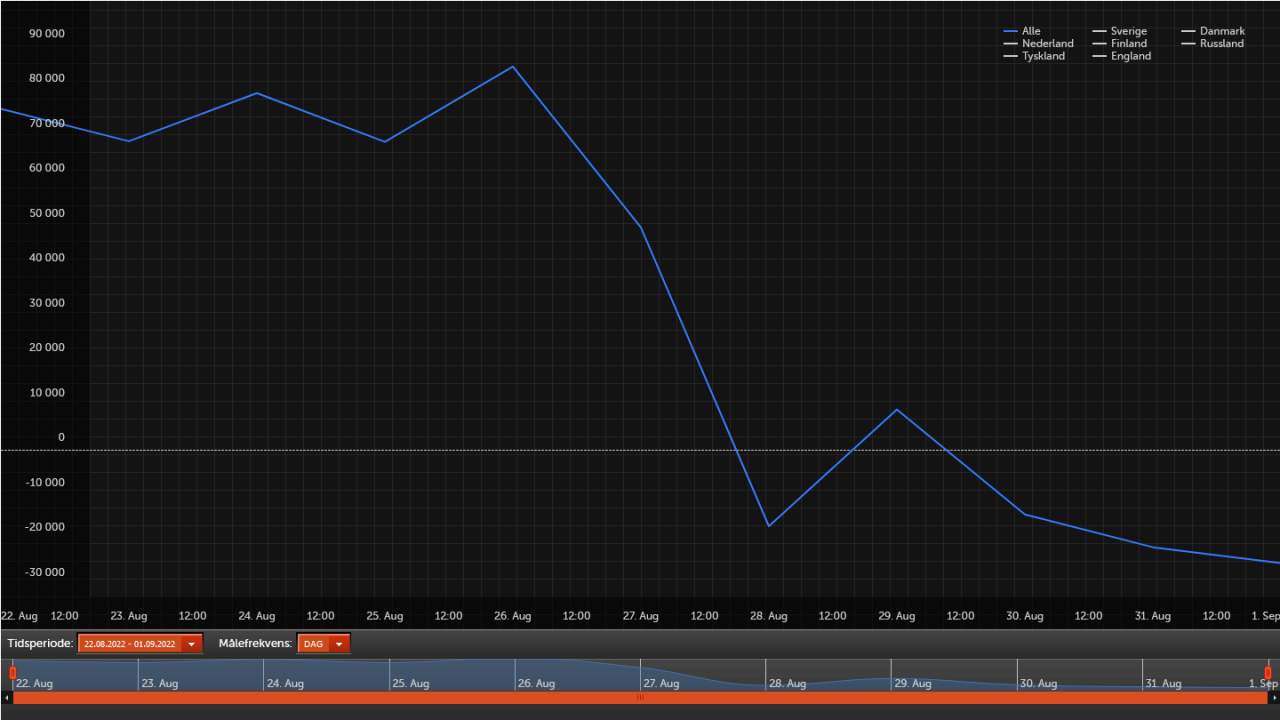Screen dimensions: 1280x720
Task: Click the line's peak point at 26. Aug
Action: coord(513,67)
